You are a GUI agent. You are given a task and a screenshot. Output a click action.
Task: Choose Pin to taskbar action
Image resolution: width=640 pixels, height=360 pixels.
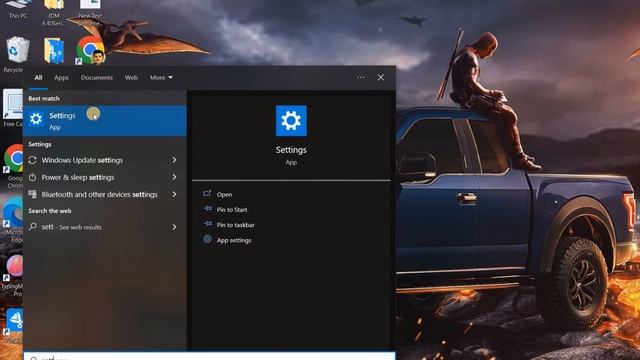click(236, 225)
